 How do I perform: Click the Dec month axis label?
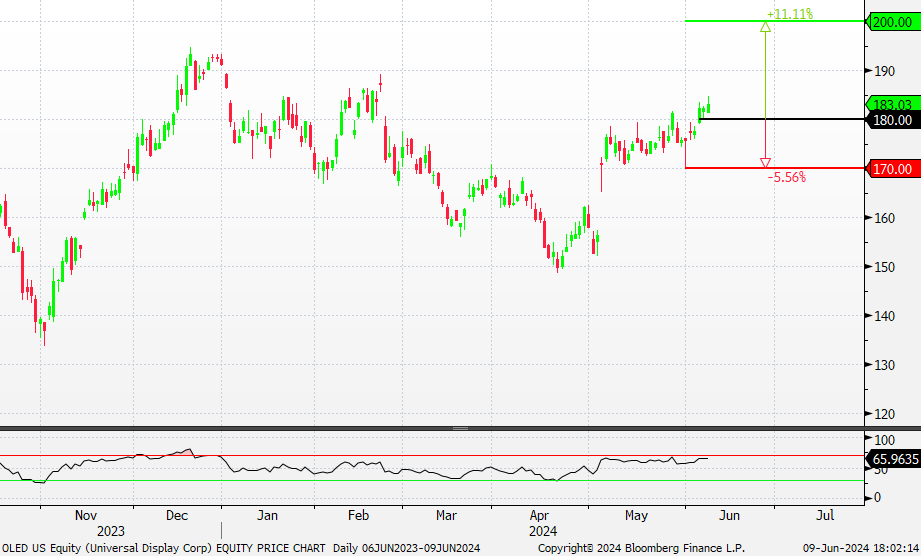pyautogui.click(x=176, y=516)
